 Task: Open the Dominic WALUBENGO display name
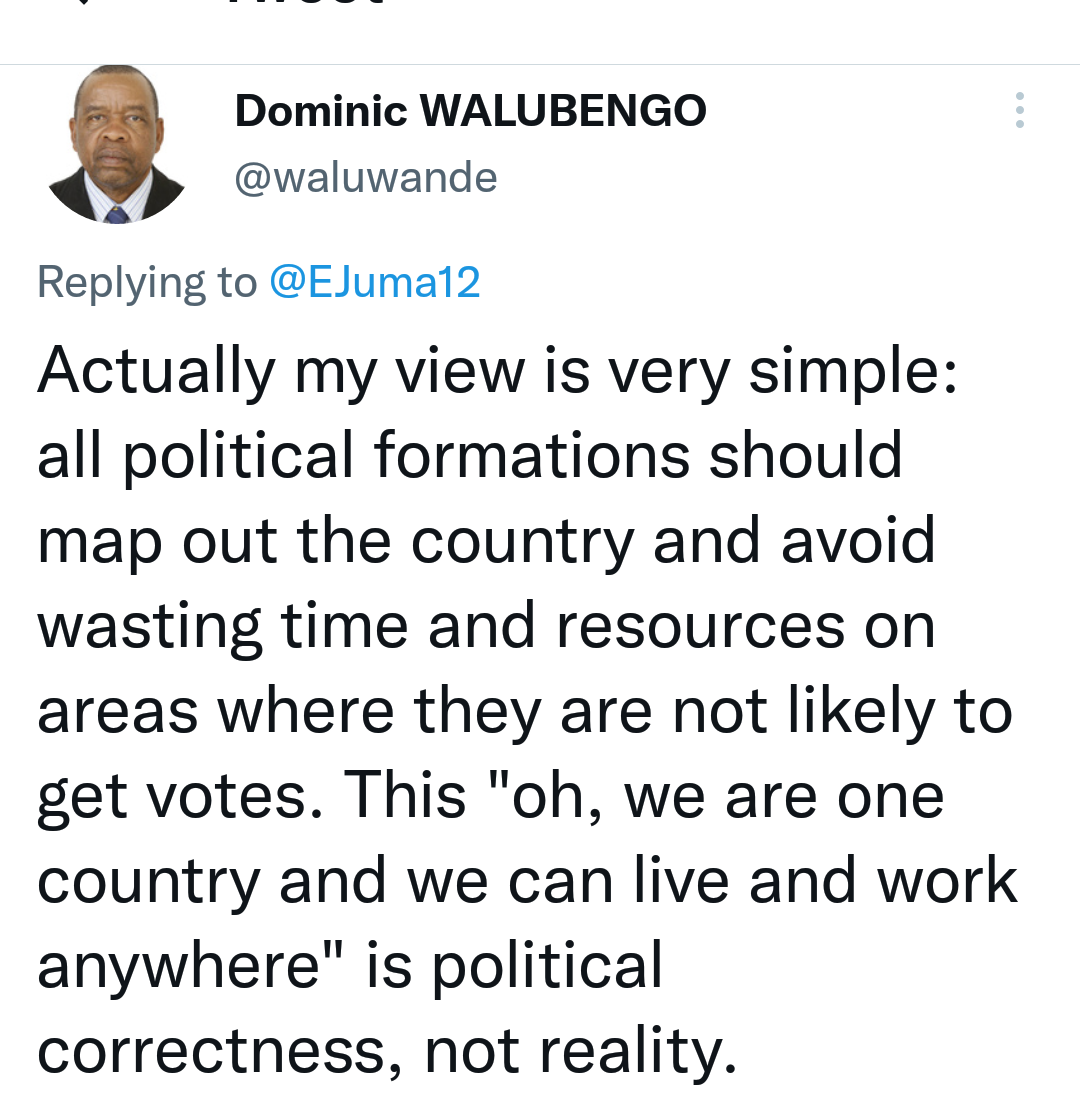[470, 111]
